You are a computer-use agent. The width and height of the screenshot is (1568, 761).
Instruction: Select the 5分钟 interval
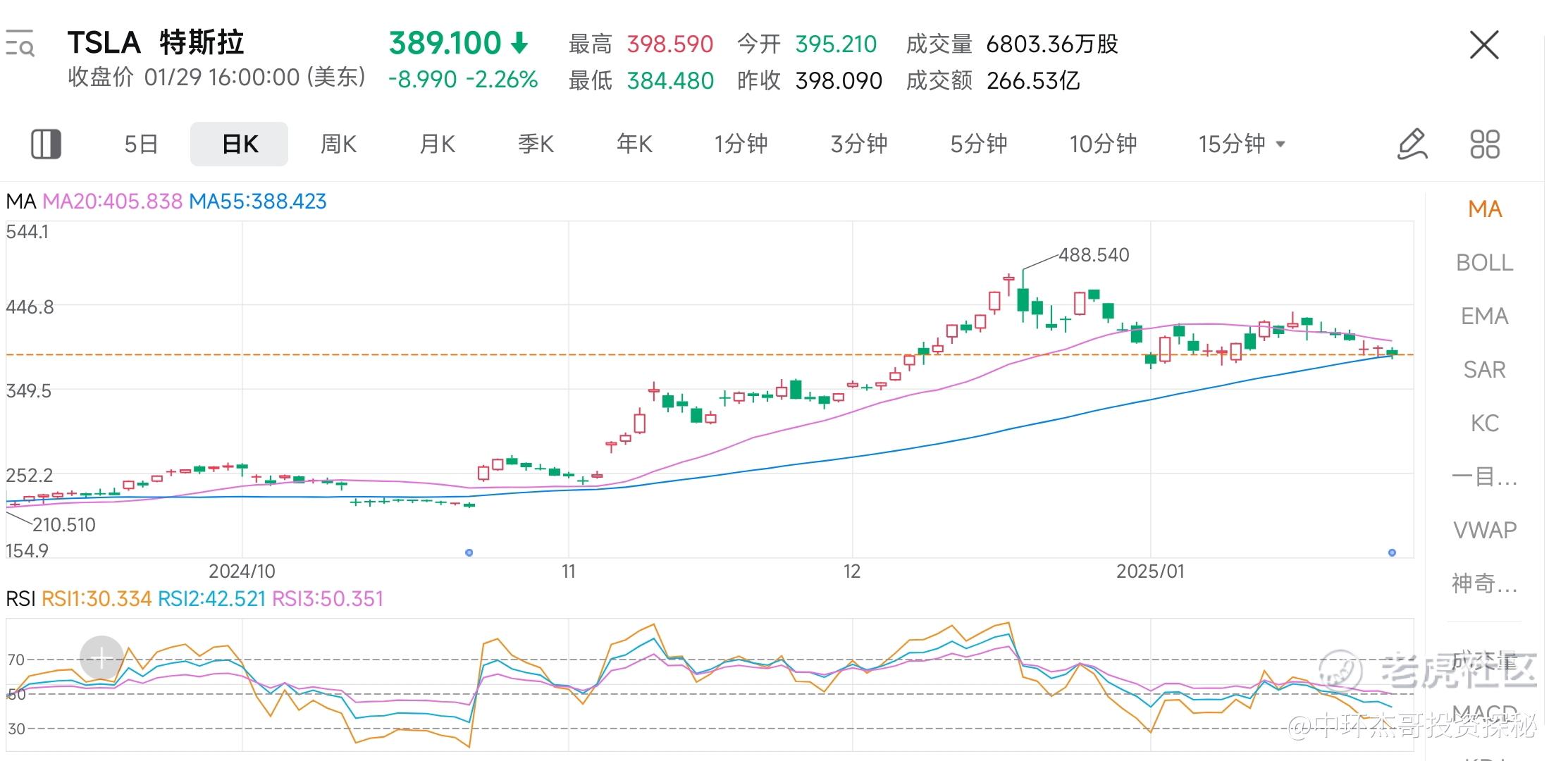point(979,144)
